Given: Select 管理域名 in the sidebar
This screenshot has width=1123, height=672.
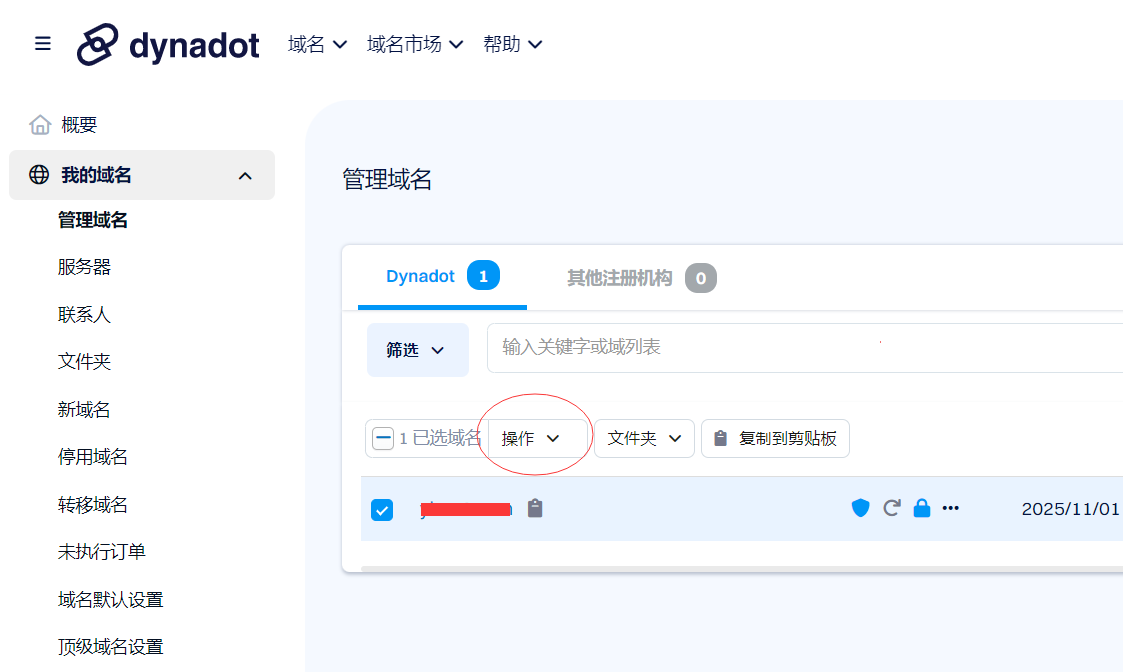Looking at the screenshot, I should point(92,220).
